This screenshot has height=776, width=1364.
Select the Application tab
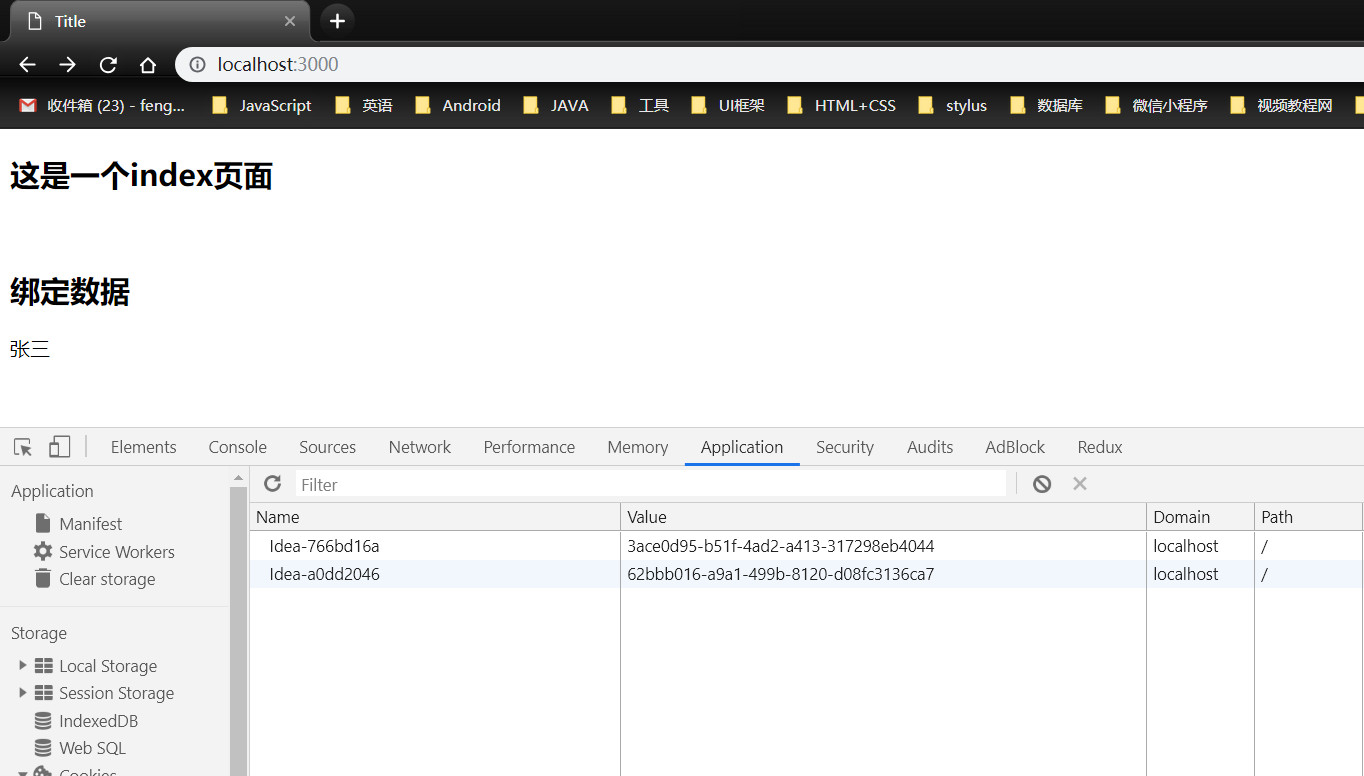(x=742, y=447)
